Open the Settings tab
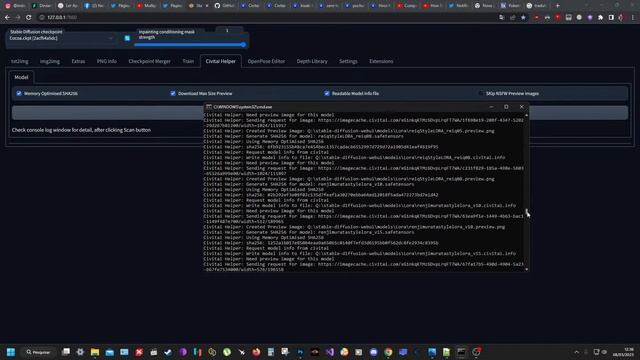640x360 pixels. coord(348,61)
